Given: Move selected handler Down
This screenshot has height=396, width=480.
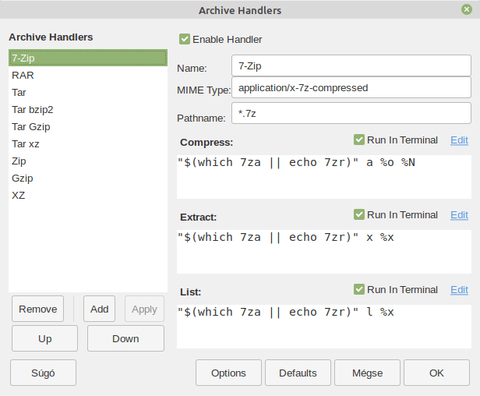Looking at the screenshot, I should pyautogui.click(x=126, y=339).
